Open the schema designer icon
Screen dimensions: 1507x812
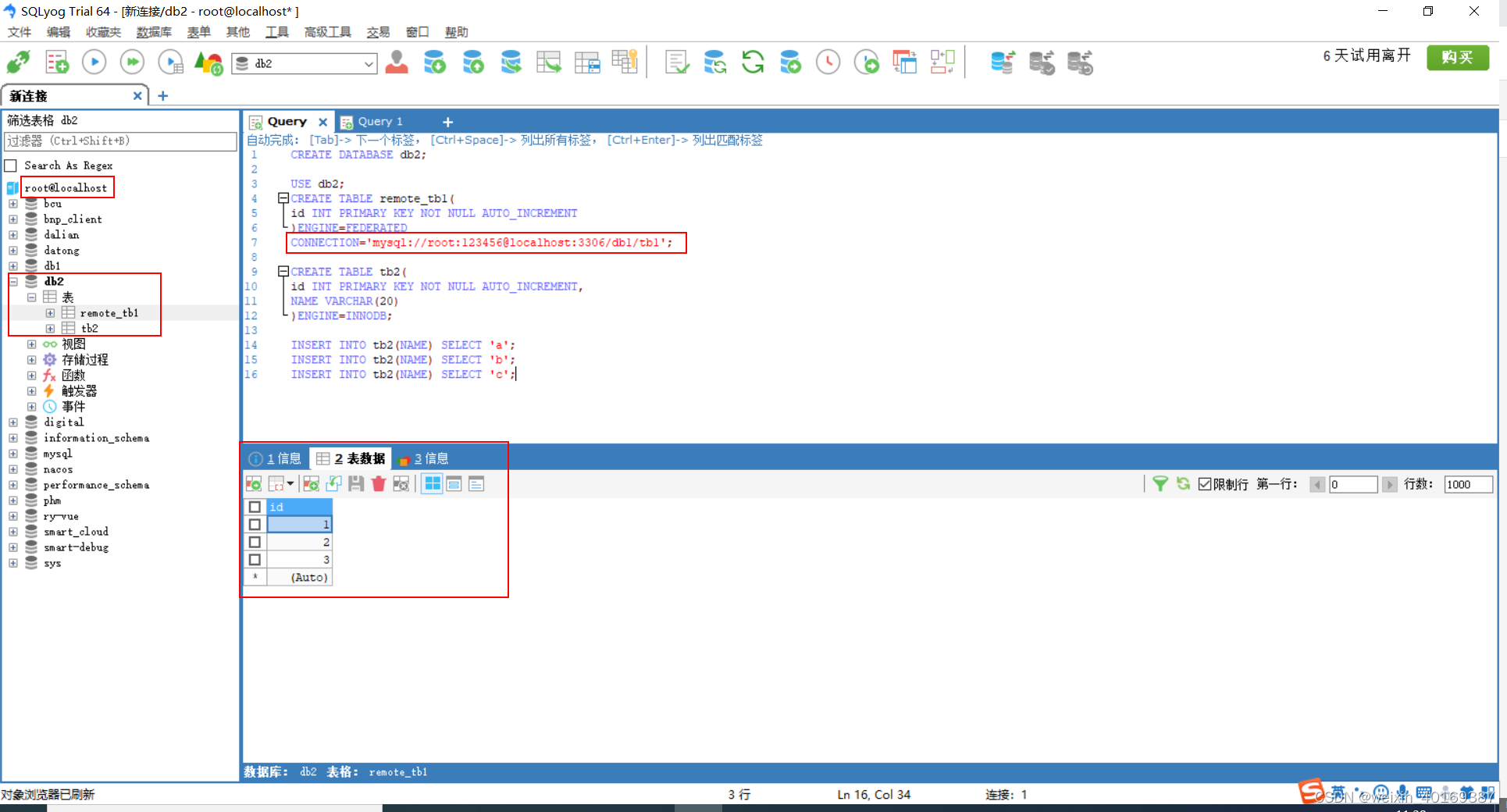(x=942, y=62)
